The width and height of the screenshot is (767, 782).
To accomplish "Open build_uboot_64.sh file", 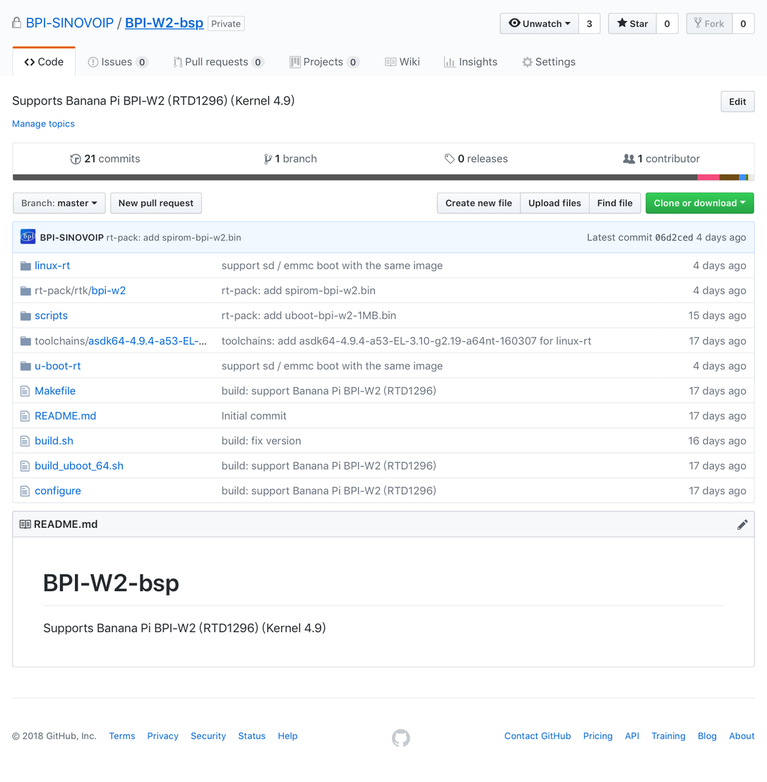I will 79,466.
